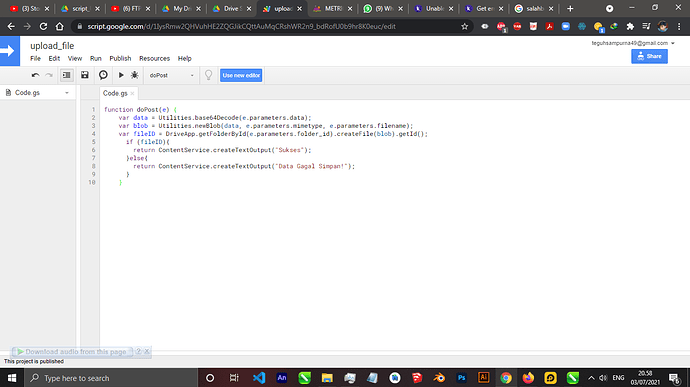Open the account email dropdown
The width and height of the screenshot is (690, 387).
[633, 43]
